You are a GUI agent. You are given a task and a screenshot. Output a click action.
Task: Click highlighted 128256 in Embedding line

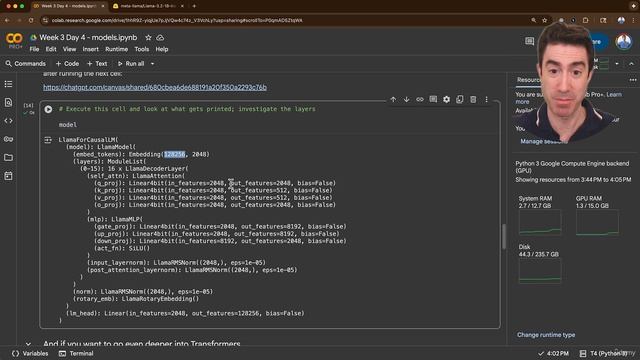(175, 154)
